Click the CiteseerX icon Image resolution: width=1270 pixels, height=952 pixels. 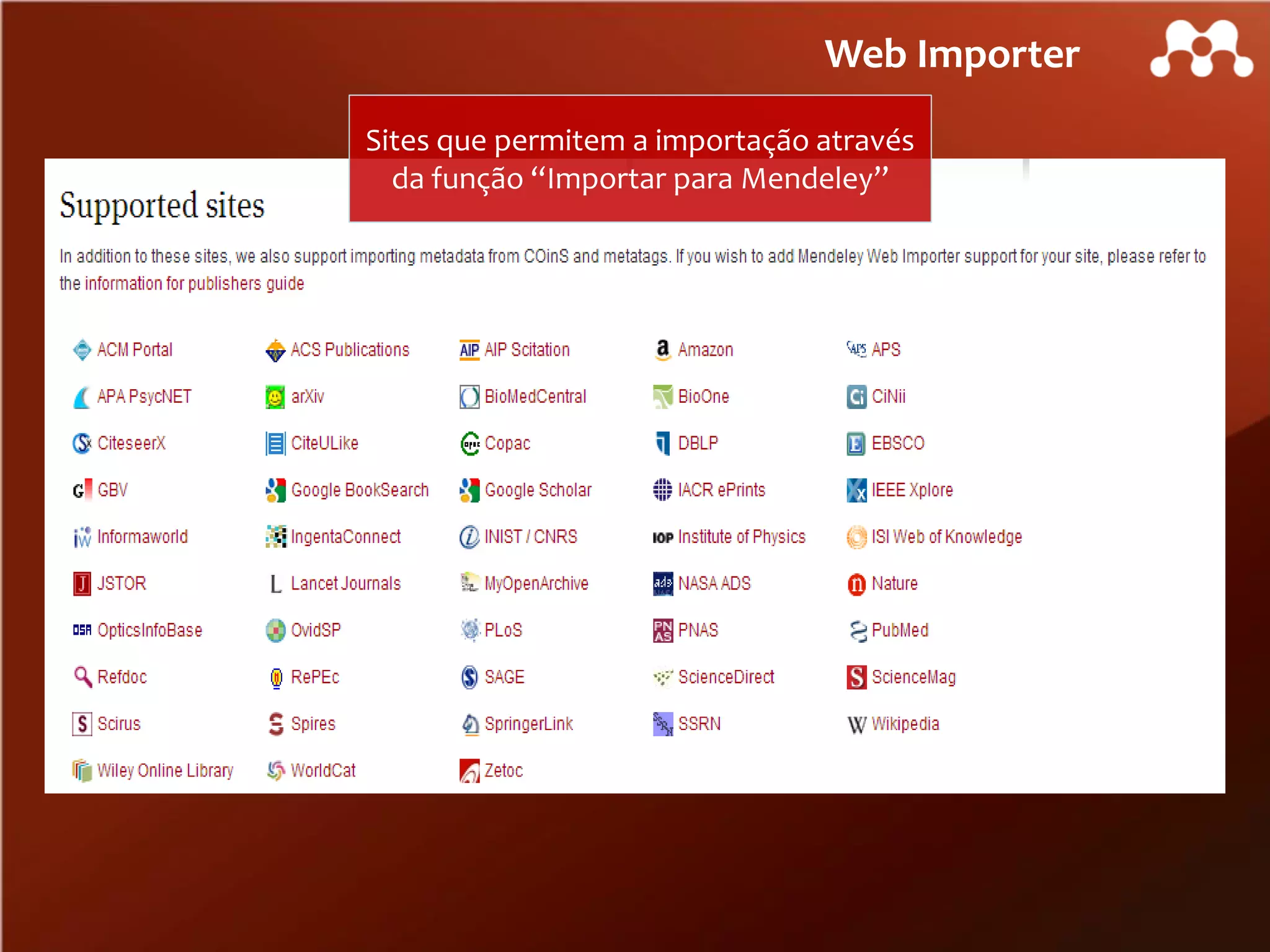coord(82,444)
